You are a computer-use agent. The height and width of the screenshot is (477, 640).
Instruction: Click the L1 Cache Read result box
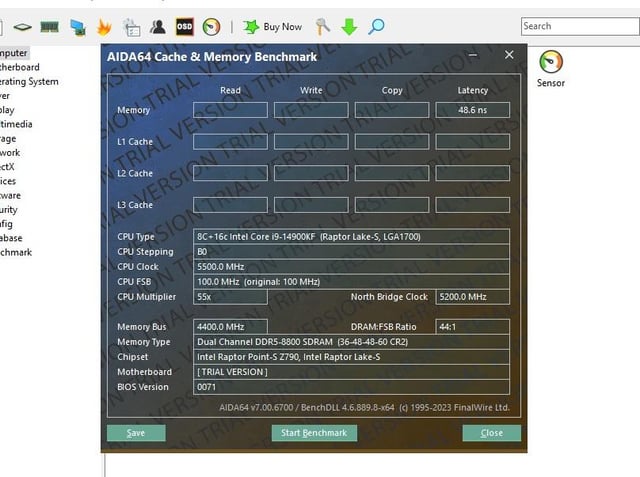click(x=230, y=142)
